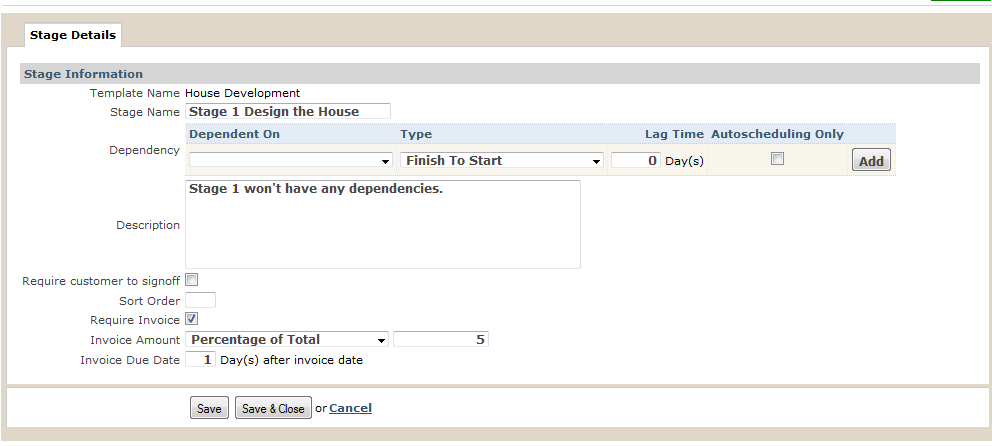
Task: Expand the Finish To Start type dropdown
Action: 502,161
